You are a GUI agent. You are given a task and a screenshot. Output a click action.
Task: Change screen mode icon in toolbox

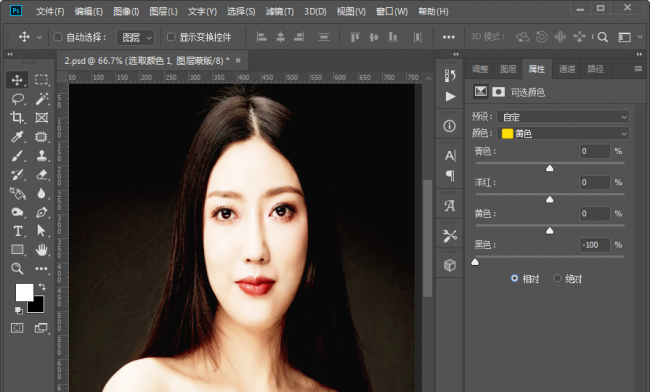[41, 328]
